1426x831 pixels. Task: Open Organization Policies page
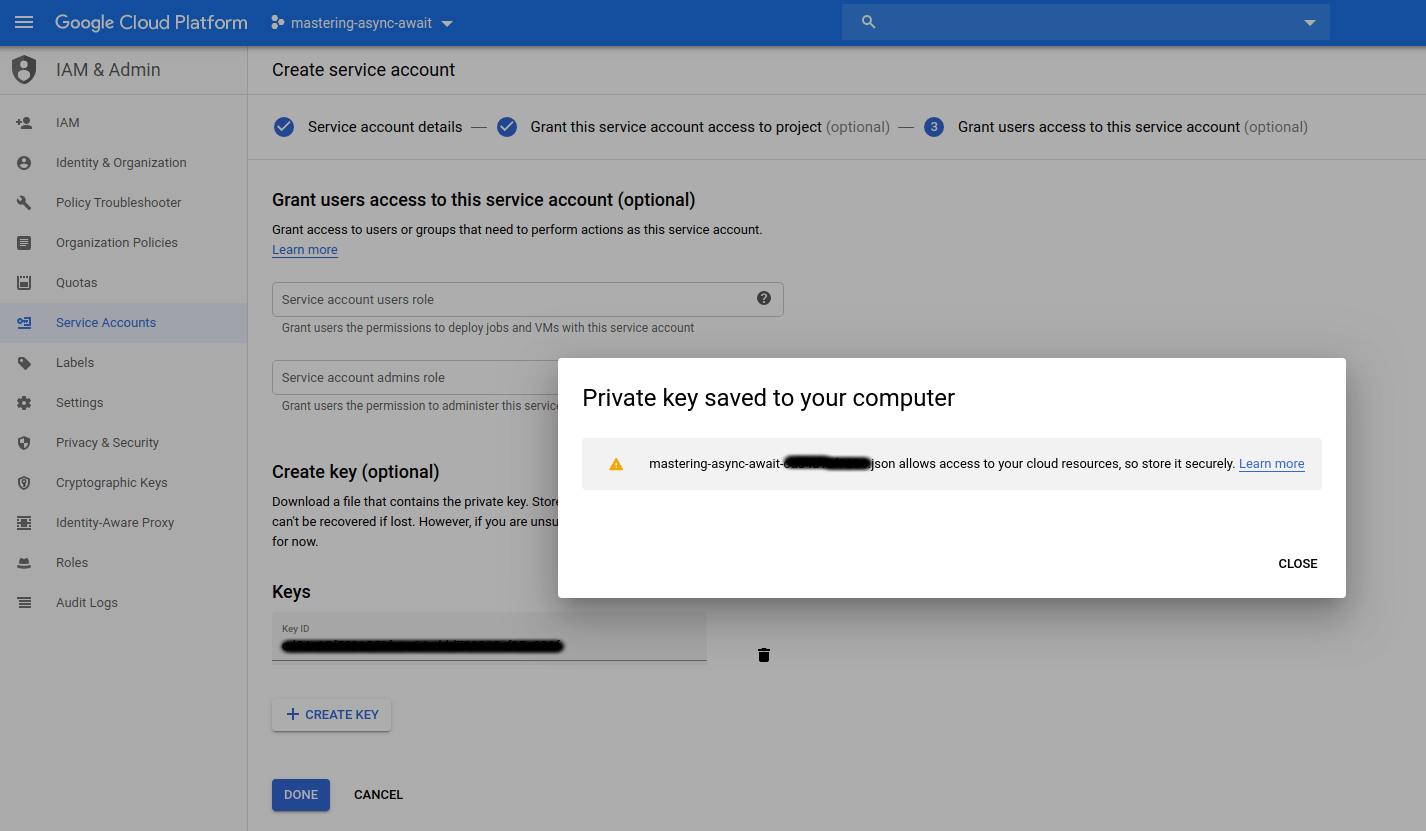click(124, 243)
